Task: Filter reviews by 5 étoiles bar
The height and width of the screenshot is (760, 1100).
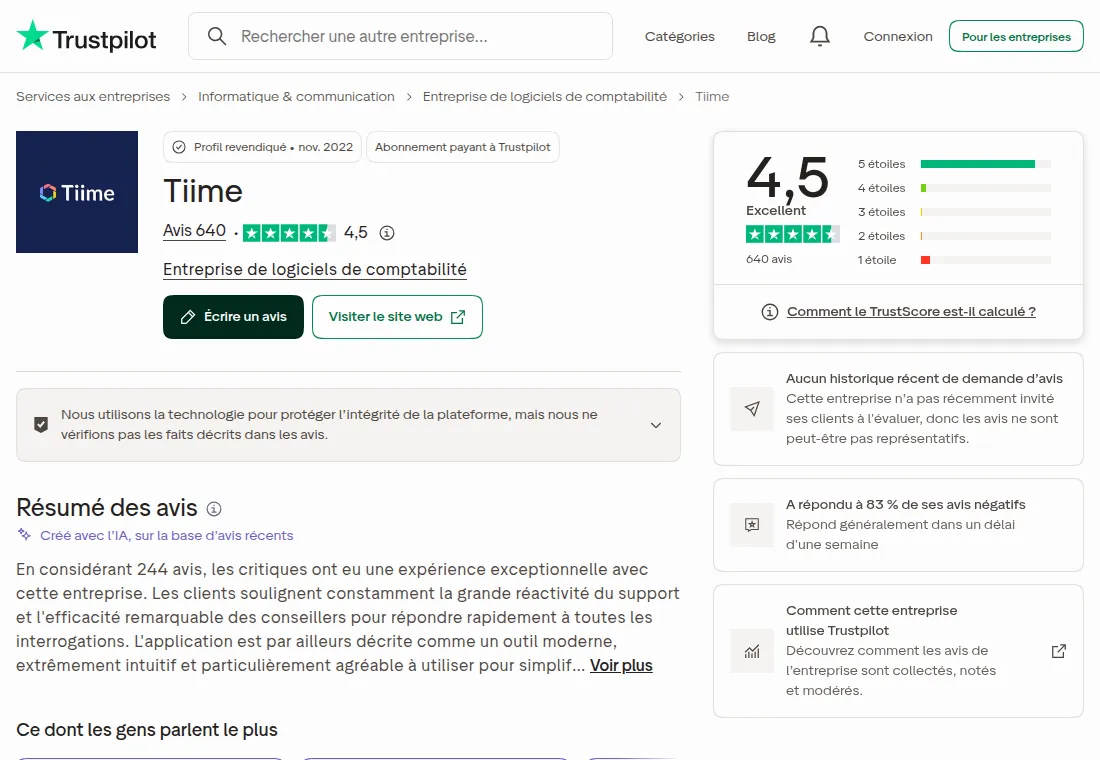Action: [x=954, y=164]
